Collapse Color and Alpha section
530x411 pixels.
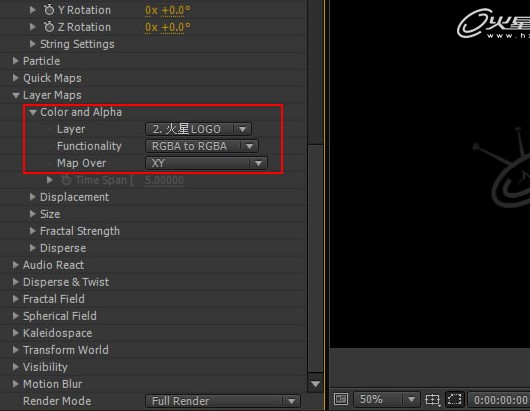33,112
